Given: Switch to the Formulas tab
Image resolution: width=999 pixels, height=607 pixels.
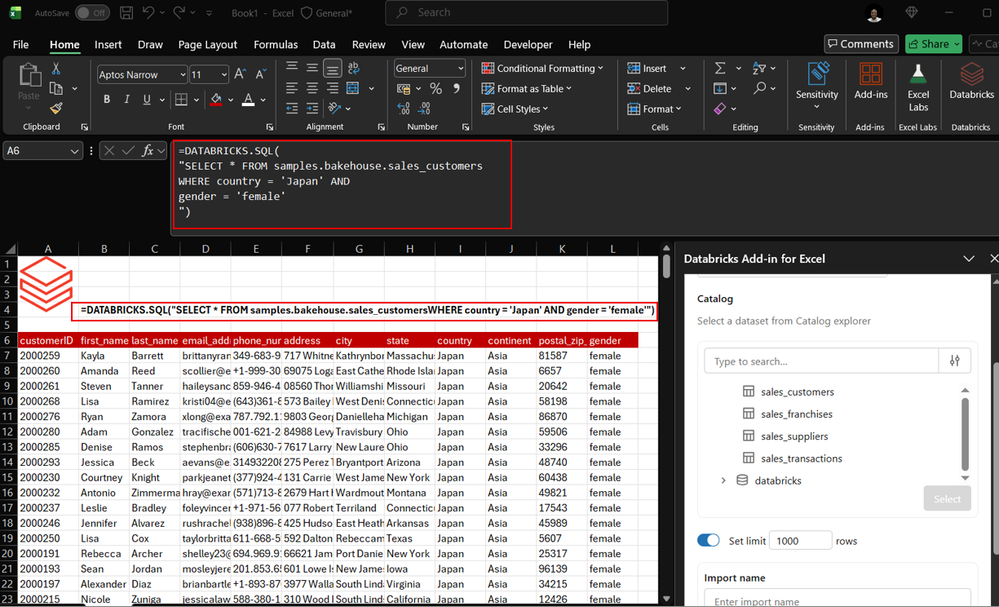Looking at the screenshot, I should click(275, 45).
